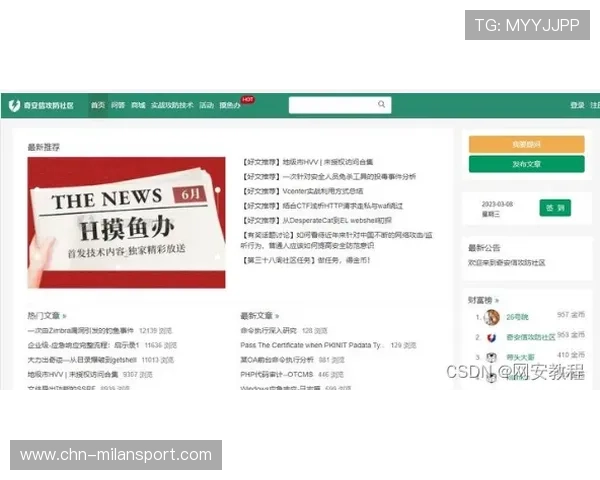Click the 957 金币 coin count
Viewport: 600px width, 480px height.
pos(571,314)
